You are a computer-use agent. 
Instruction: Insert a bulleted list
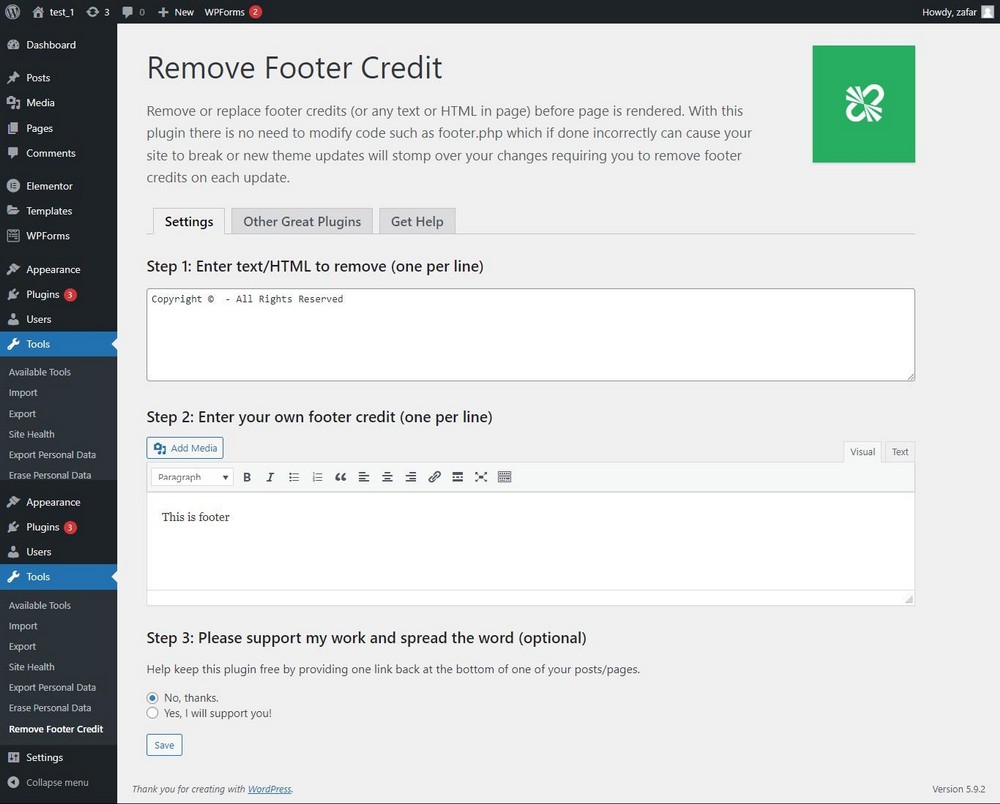293,477
